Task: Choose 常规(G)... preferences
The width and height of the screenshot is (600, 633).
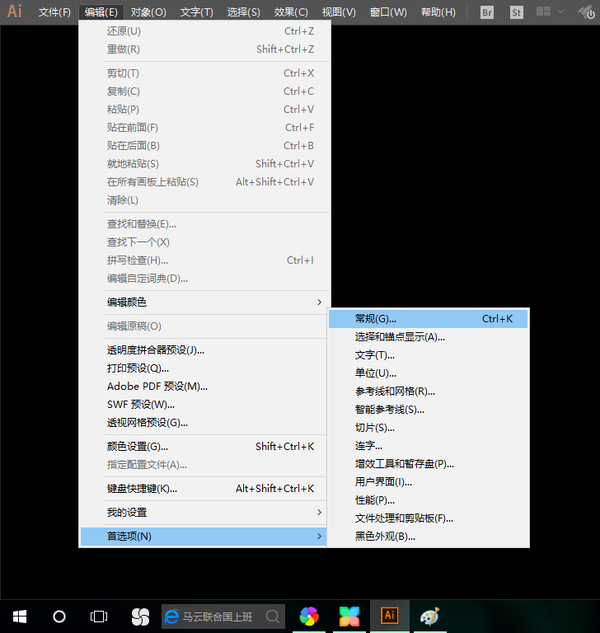Action: click(428, 319)
